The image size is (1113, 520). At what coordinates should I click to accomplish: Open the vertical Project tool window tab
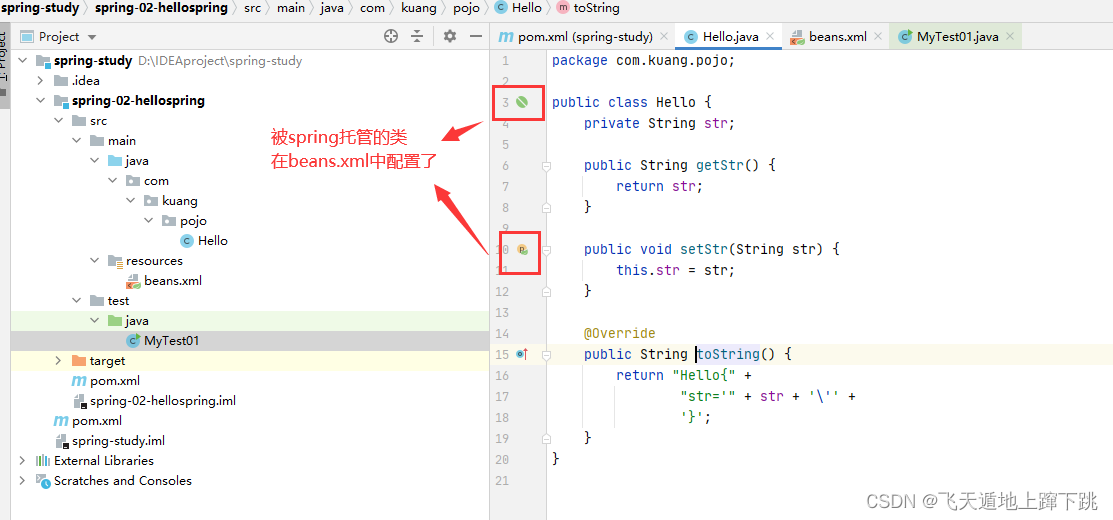[4, 67]
